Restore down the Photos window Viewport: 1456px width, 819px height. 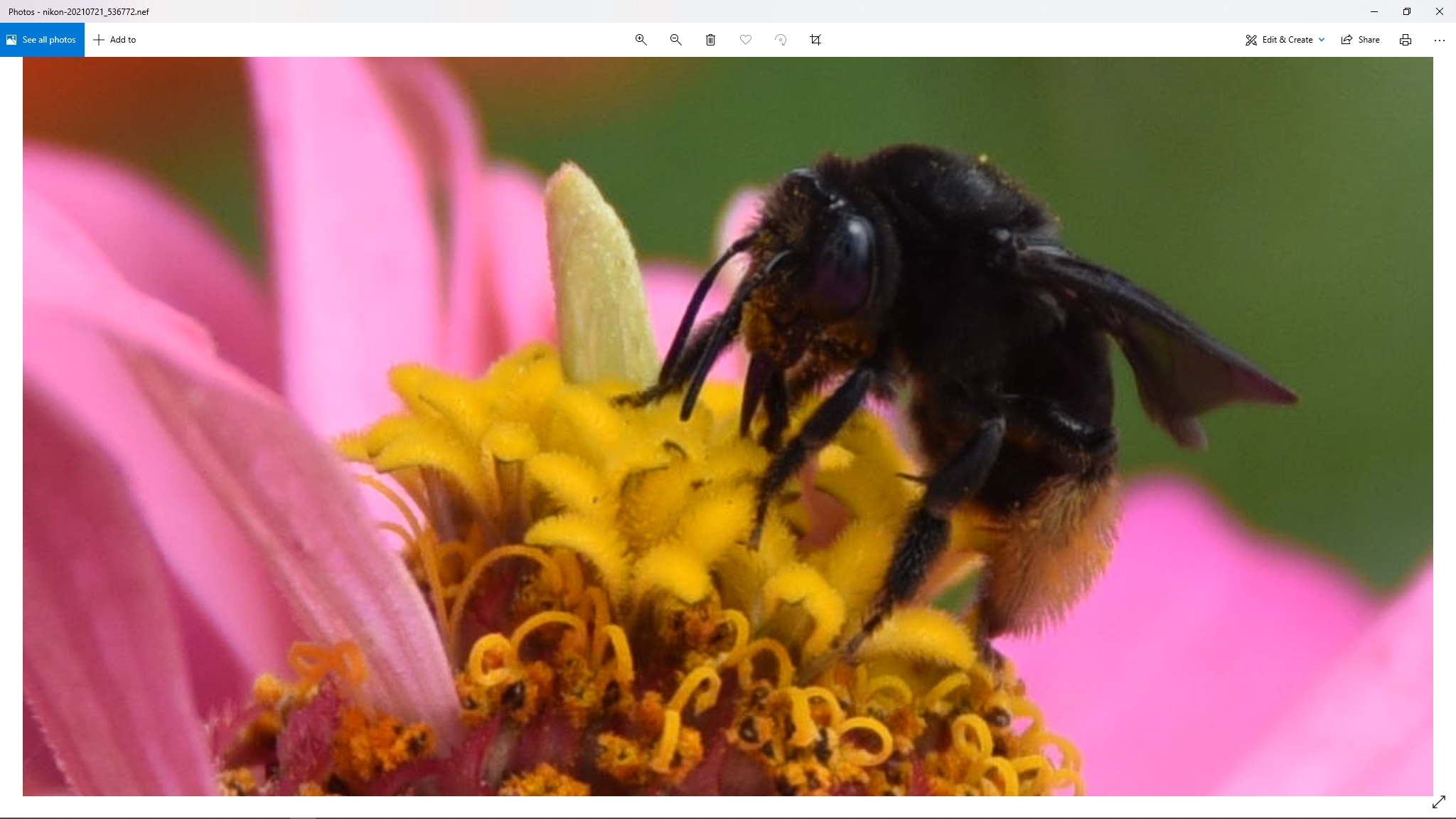(1406, 11)
